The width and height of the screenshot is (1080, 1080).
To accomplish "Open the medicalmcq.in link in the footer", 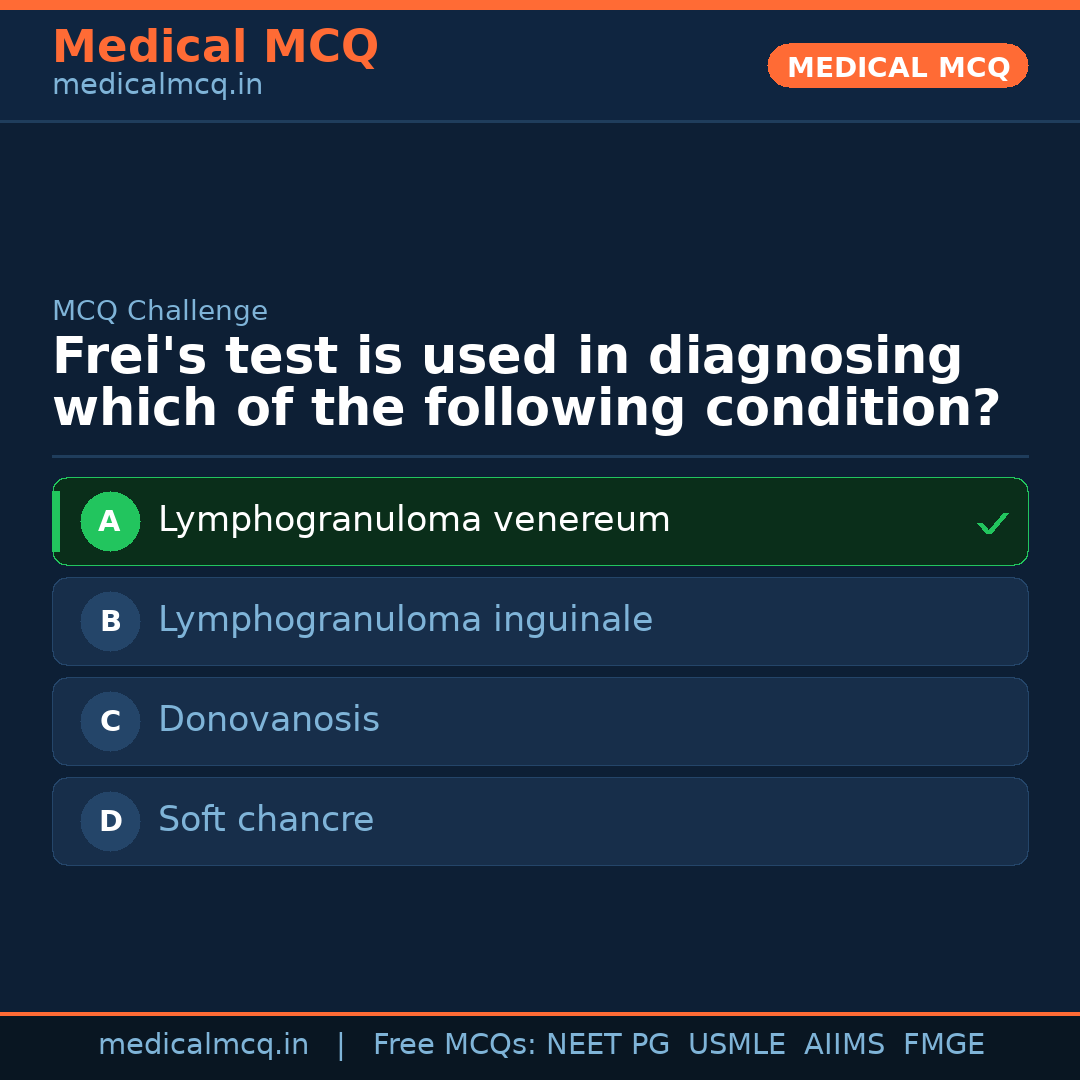I will pyautogui.click(x=203, y=1045).
